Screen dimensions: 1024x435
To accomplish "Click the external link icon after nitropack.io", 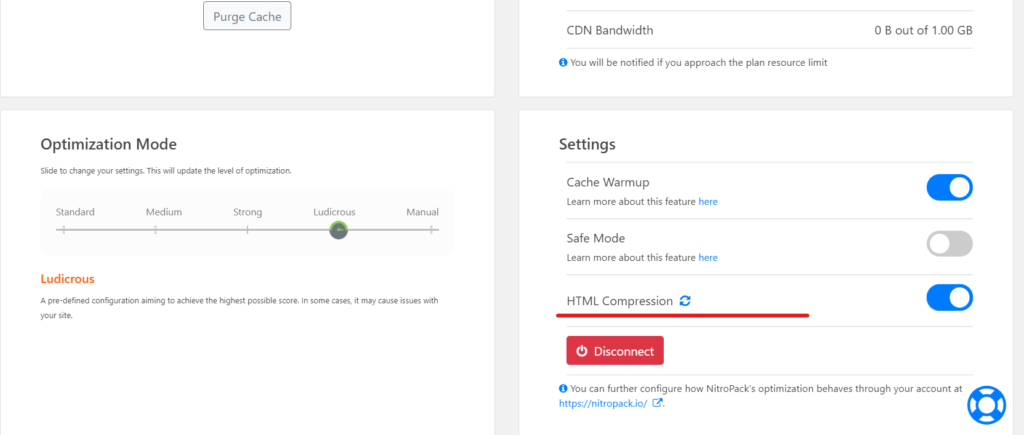I will [x=658, y=403].
